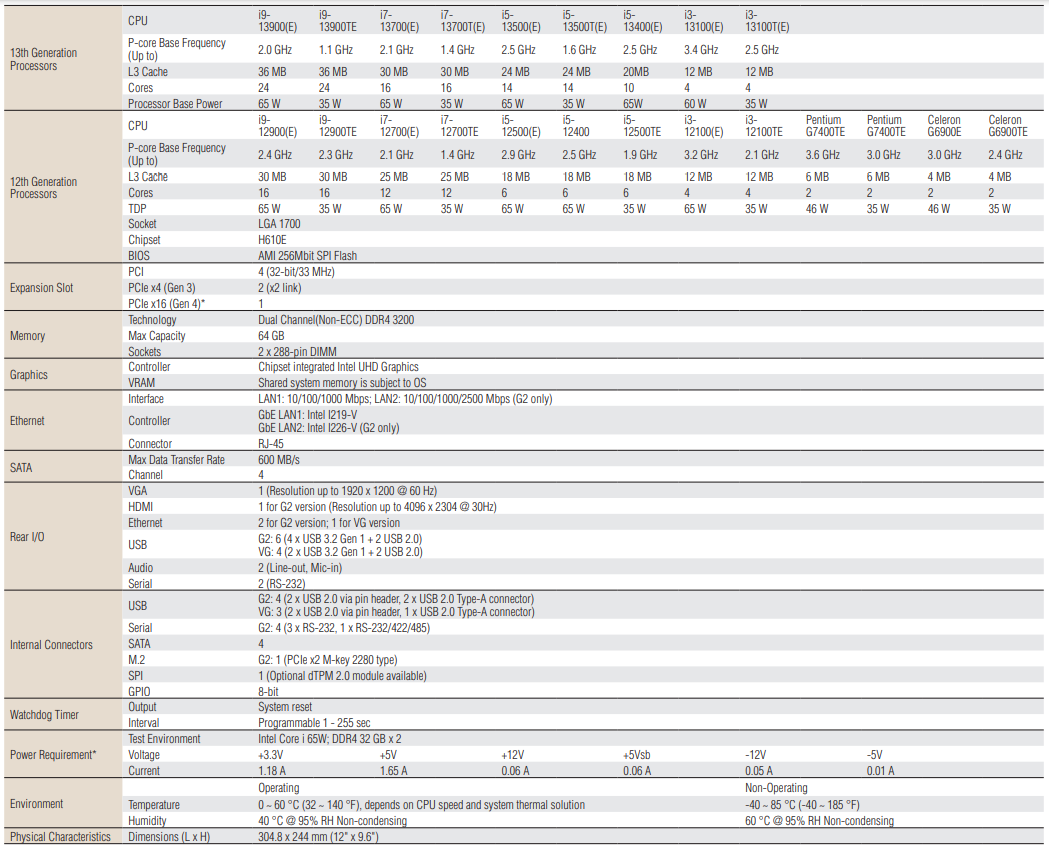The image size is (1049, 848).
Task: Select the '8-bit' GPIO value
Action: (x=268, y=692)
